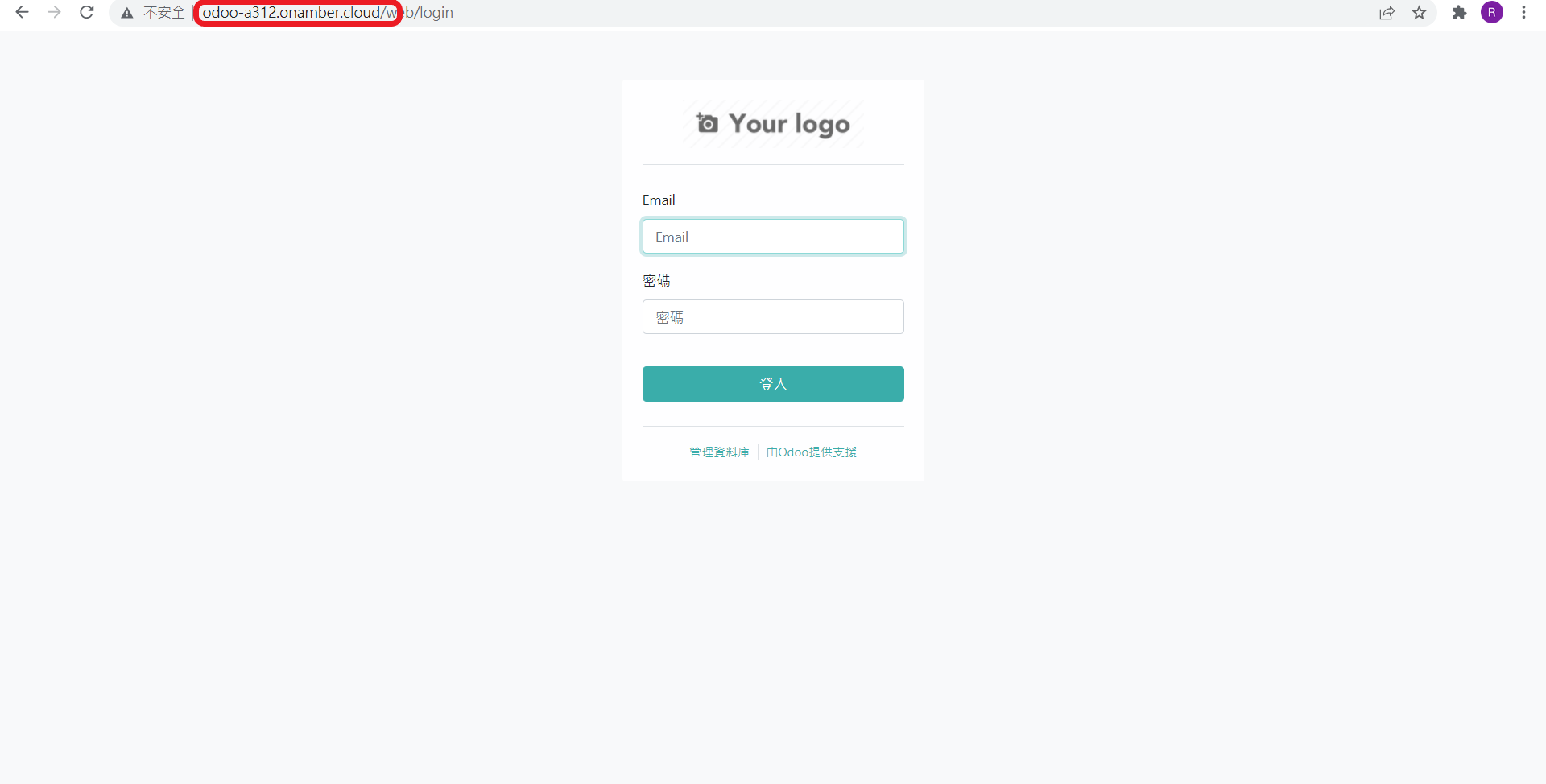Viewport: 1546px width, 784px height.
Task: Open the not-secure warning triangle icon
Action: tap(127, 13)
